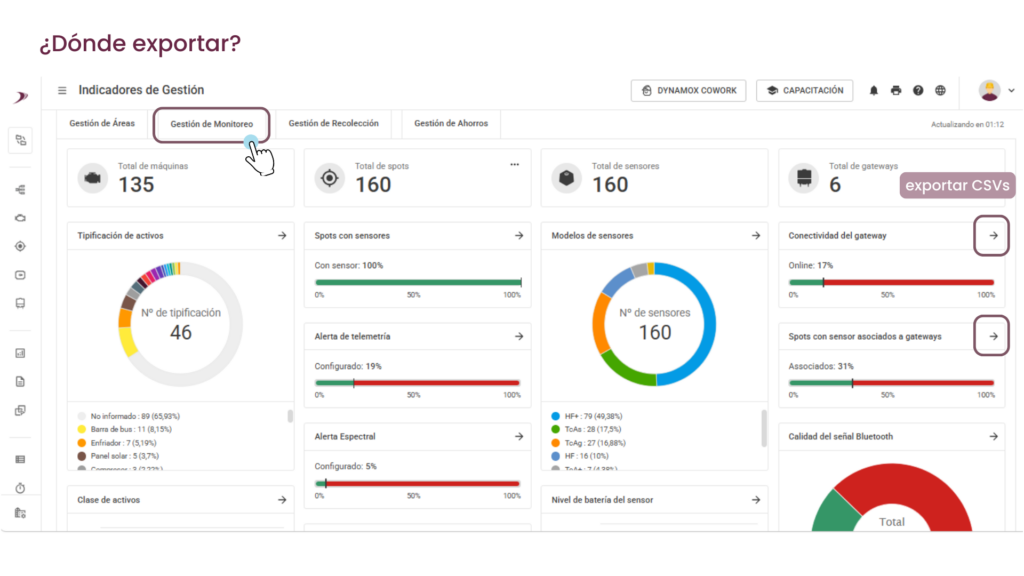The image size is (1024, 576).
Task: Select the Gestión de Monitoreo tab
Action: (212, 124)
